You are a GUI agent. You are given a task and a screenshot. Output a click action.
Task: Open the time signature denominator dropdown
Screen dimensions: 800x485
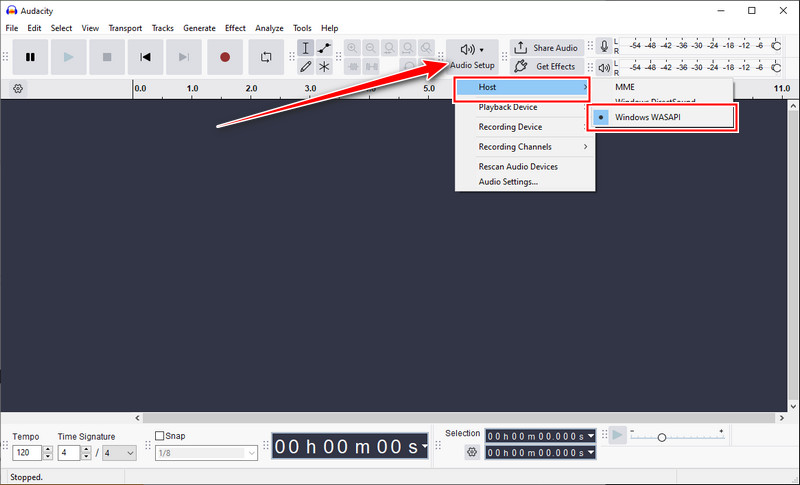(119, 452)
